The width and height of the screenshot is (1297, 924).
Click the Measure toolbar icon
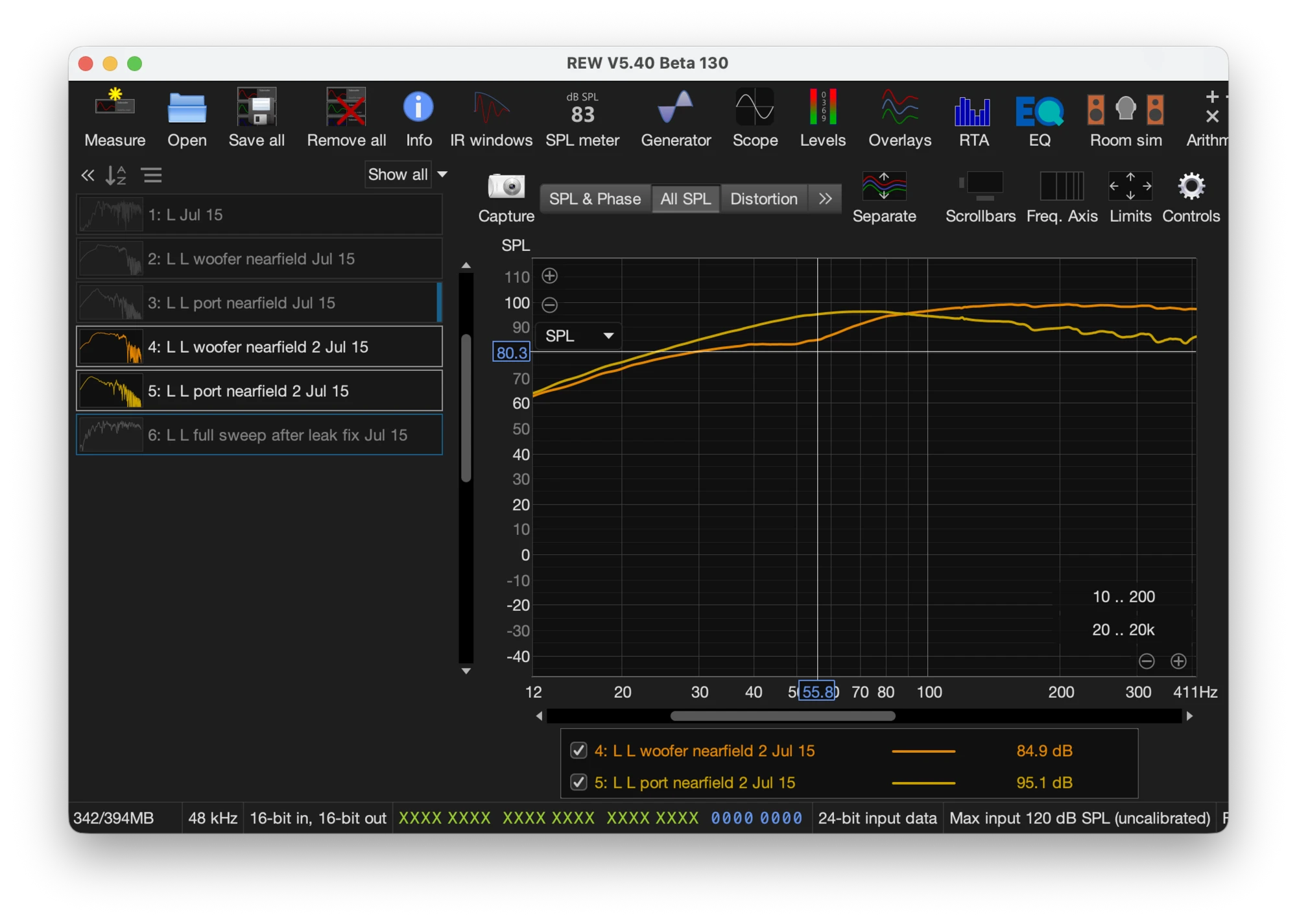click(x=115, y=117)
